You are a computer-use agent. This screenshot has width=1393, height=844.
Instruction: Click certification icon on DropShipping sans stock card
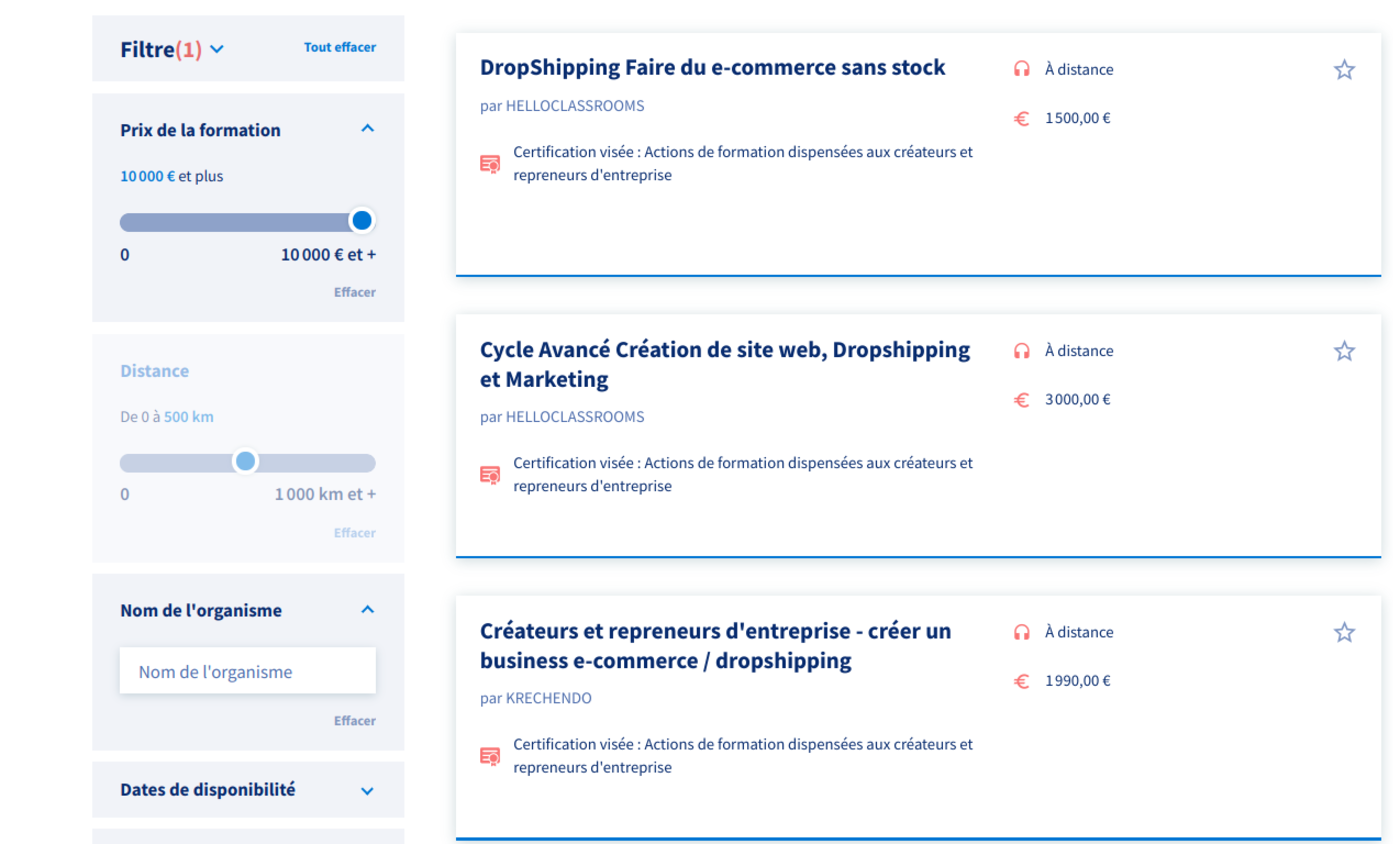pos(490,164)
